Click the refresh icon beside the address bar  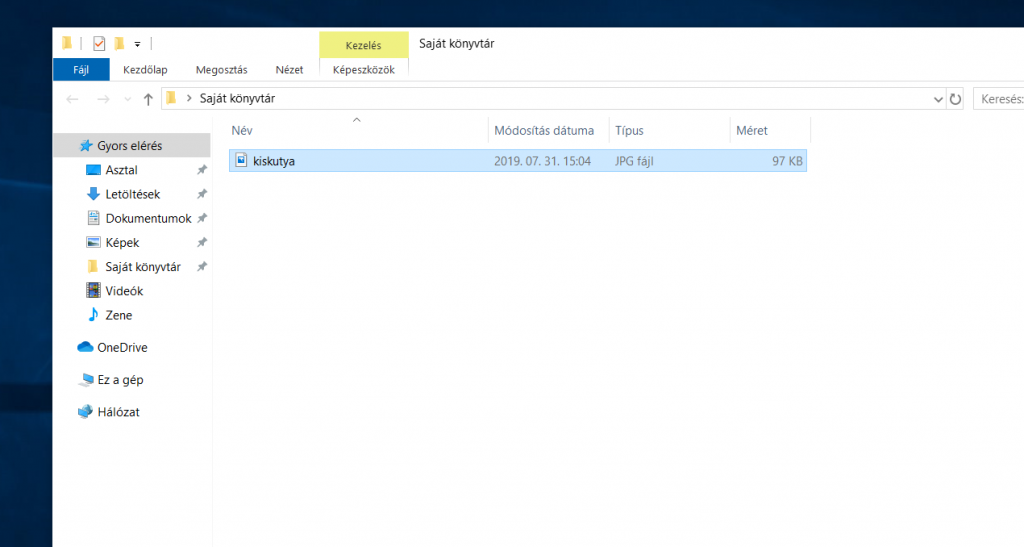coord(956,99)
